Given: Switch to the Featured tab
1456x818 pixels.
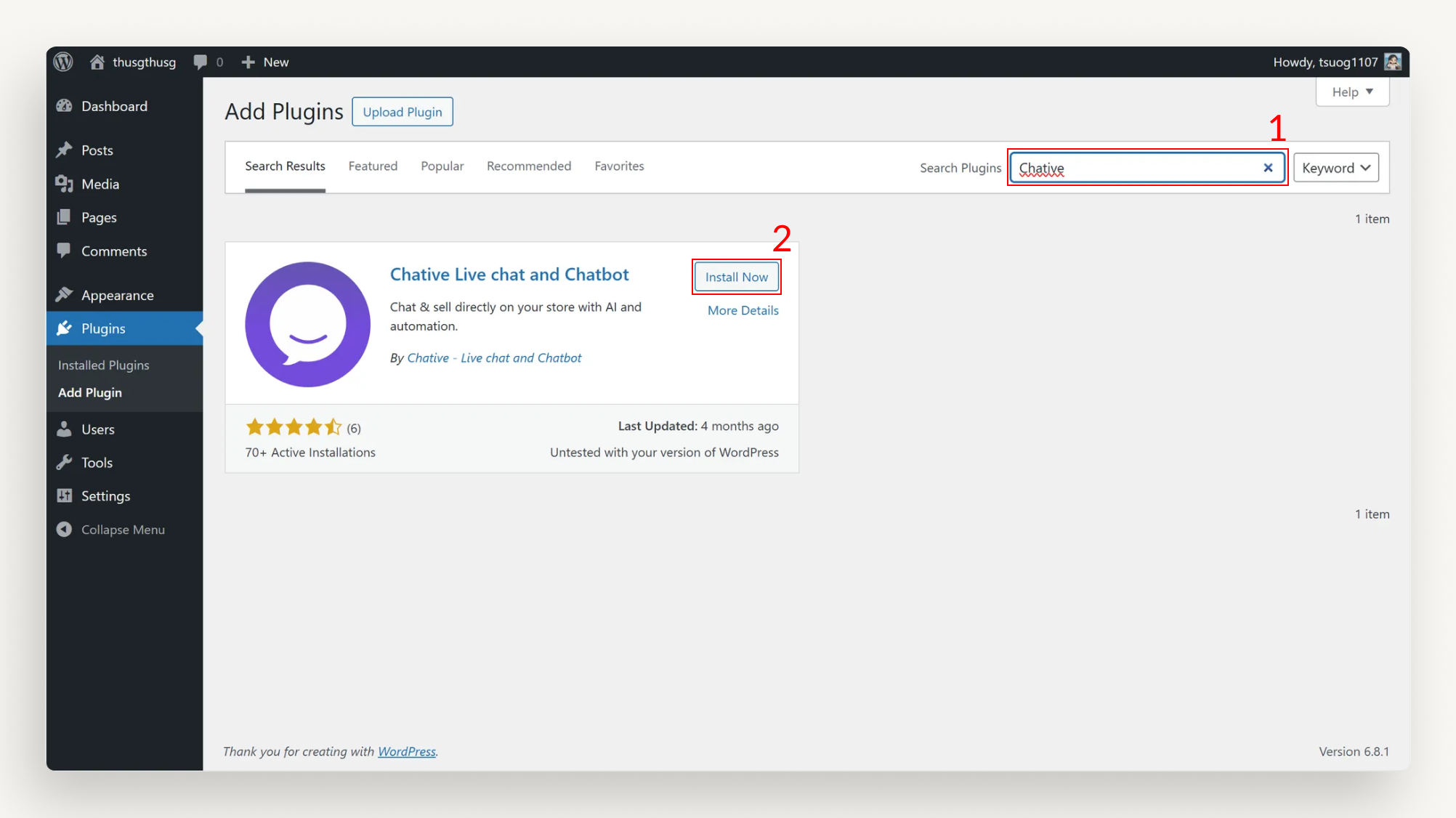Looking at the screenshot, I should pos(373,166).
